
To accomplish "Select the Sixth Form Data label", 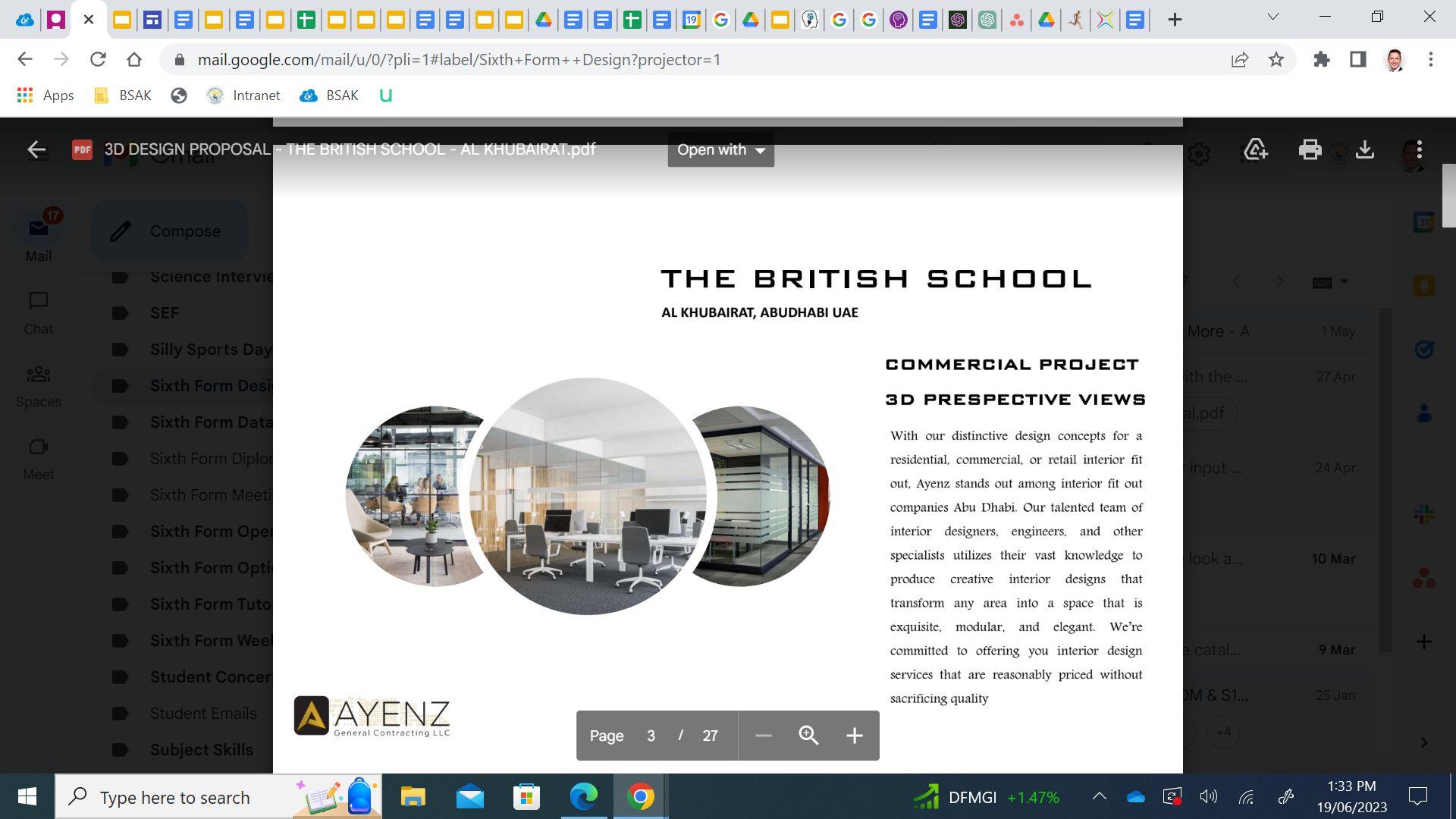I will click(x=211, y=422).
